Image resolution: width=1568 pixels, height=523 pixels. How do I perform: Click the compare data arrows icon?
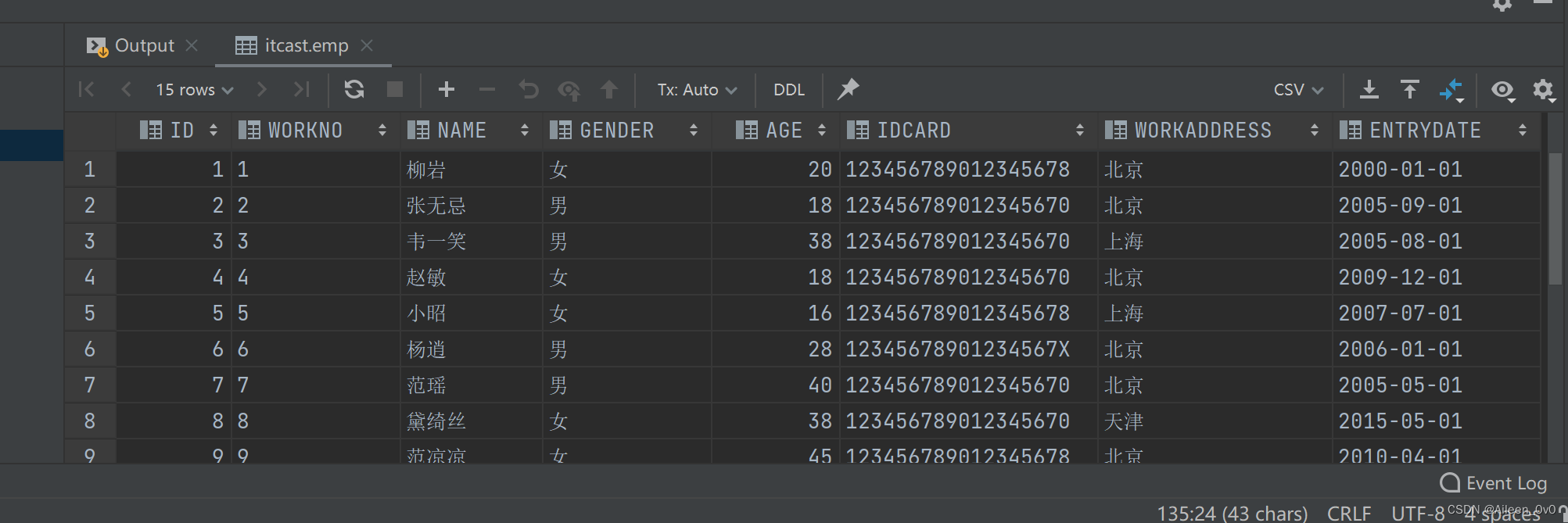(x=1451, y=90)
